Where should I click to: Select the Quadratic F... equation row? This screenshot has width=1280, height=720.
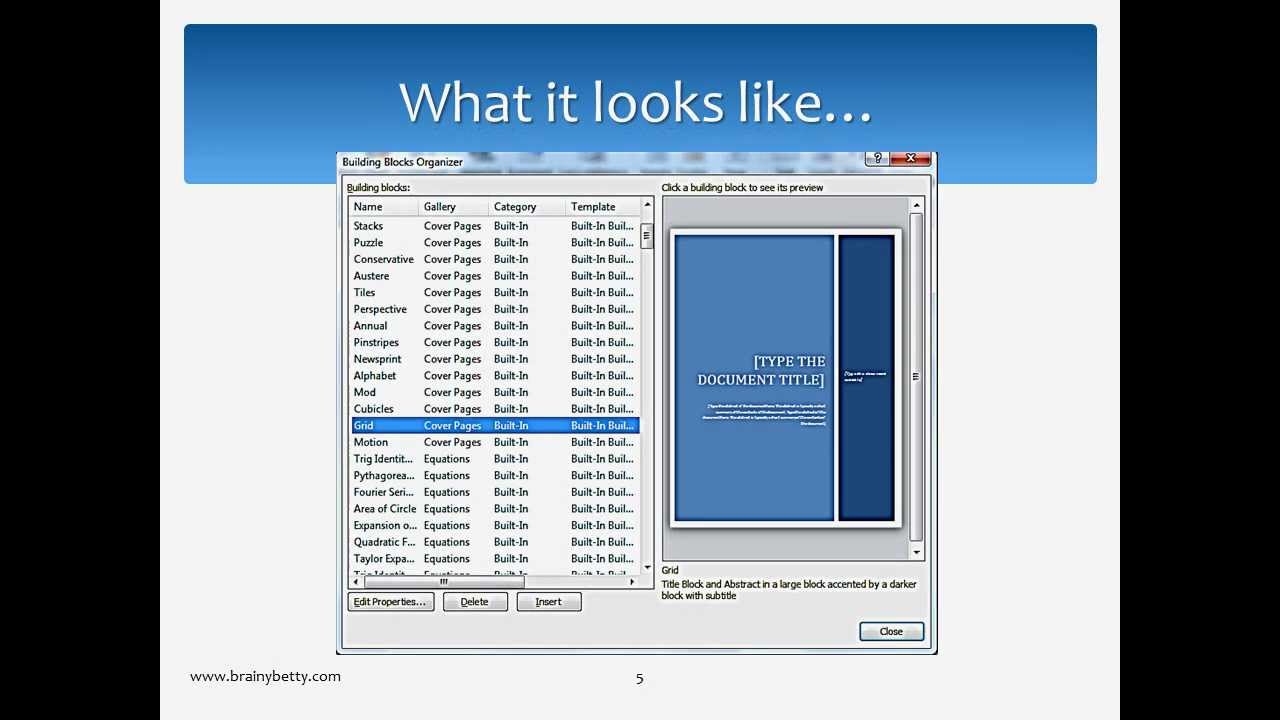click(x=494, y=542)
